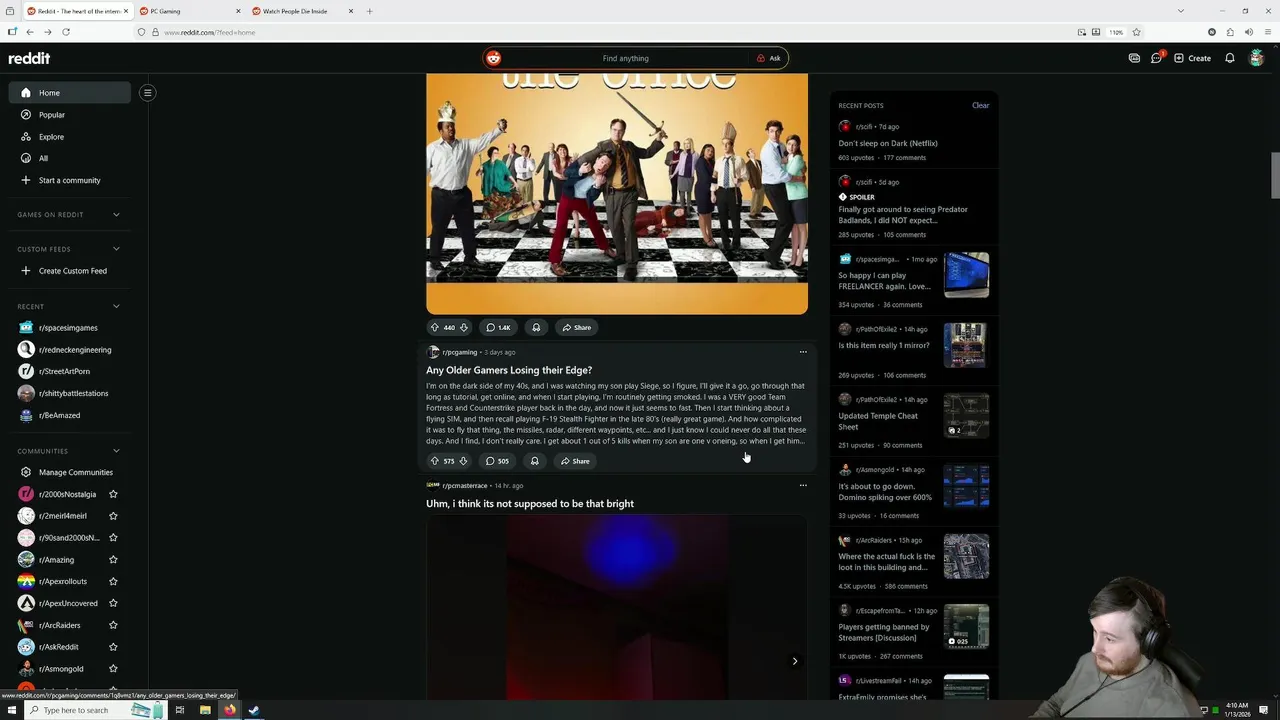Favorite r/2meirl4meirl with star

(x=113, y=516)
